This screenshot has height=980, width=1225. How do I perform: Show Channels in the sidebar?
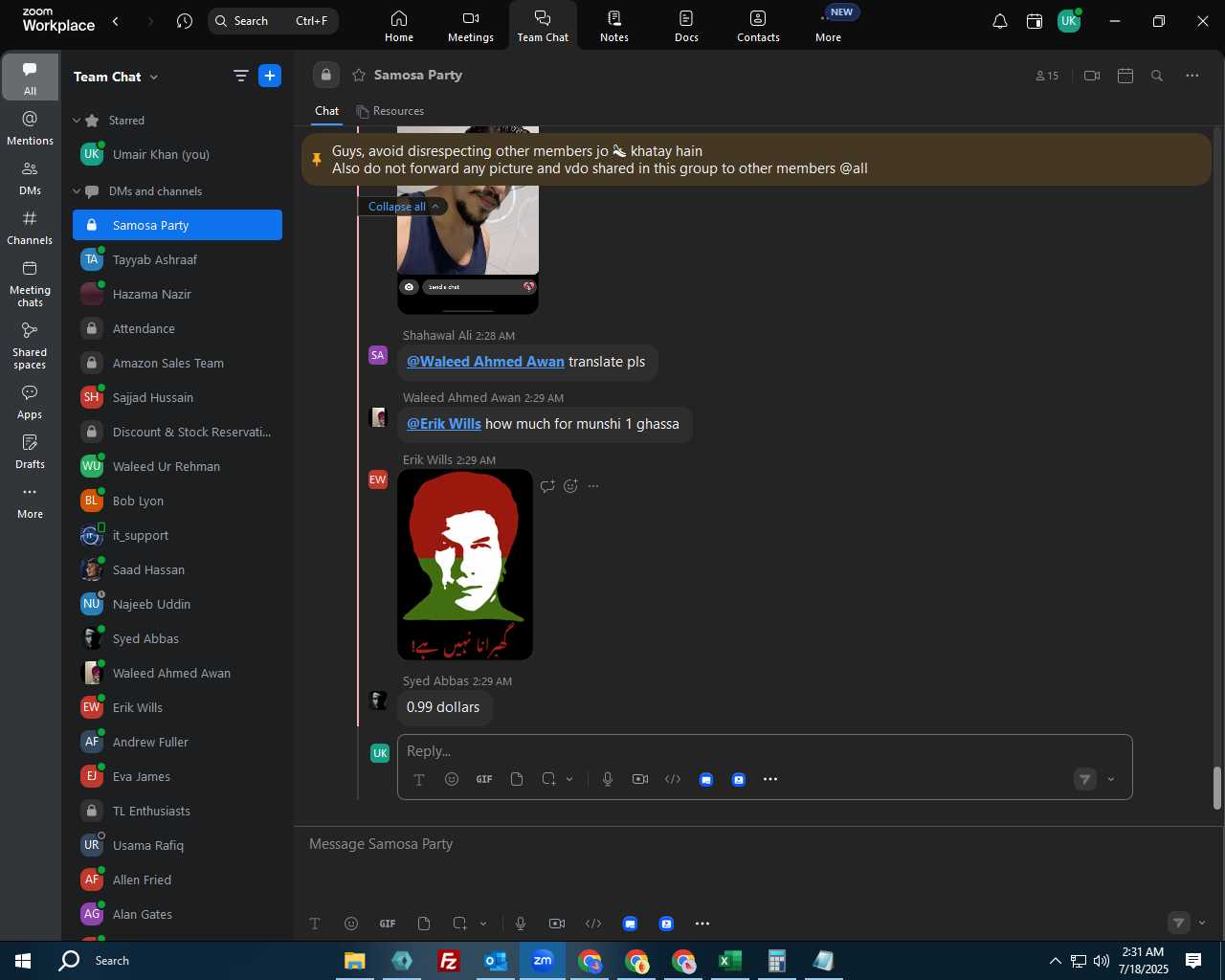[x=31, y=228]
